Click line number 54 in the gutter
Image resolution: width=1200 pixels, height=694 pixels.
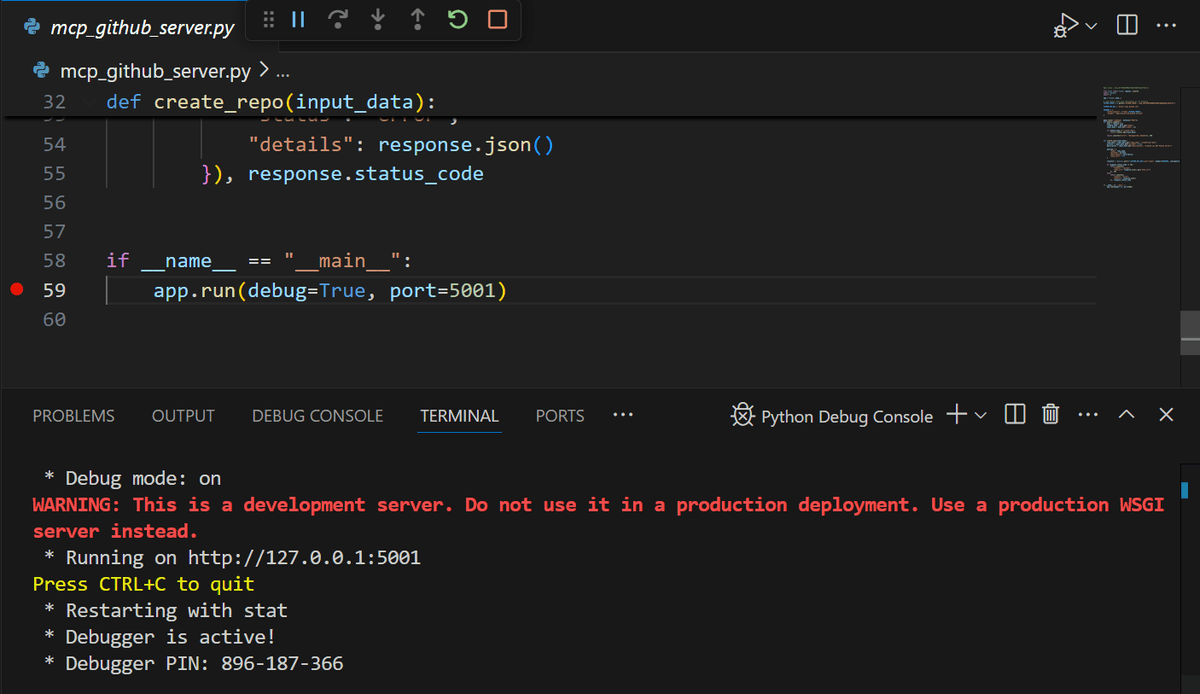[54, 144]
